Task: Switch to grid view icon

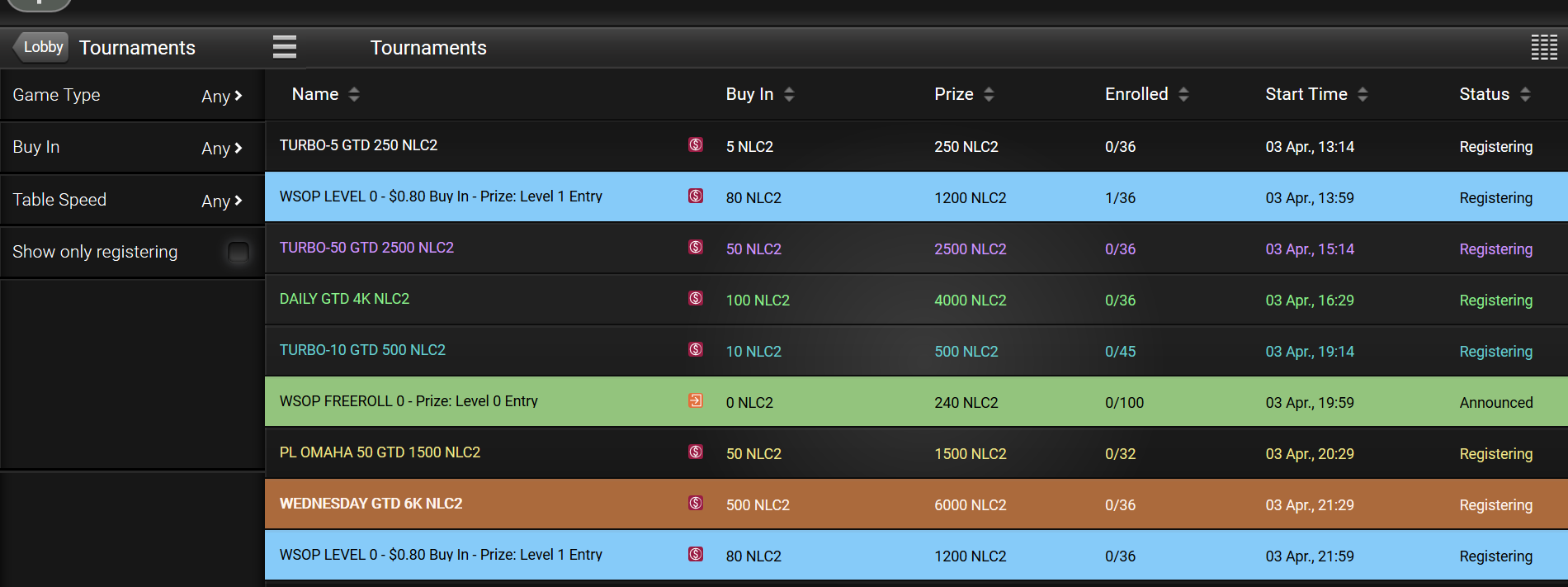Action: (x=1544, y=47)
